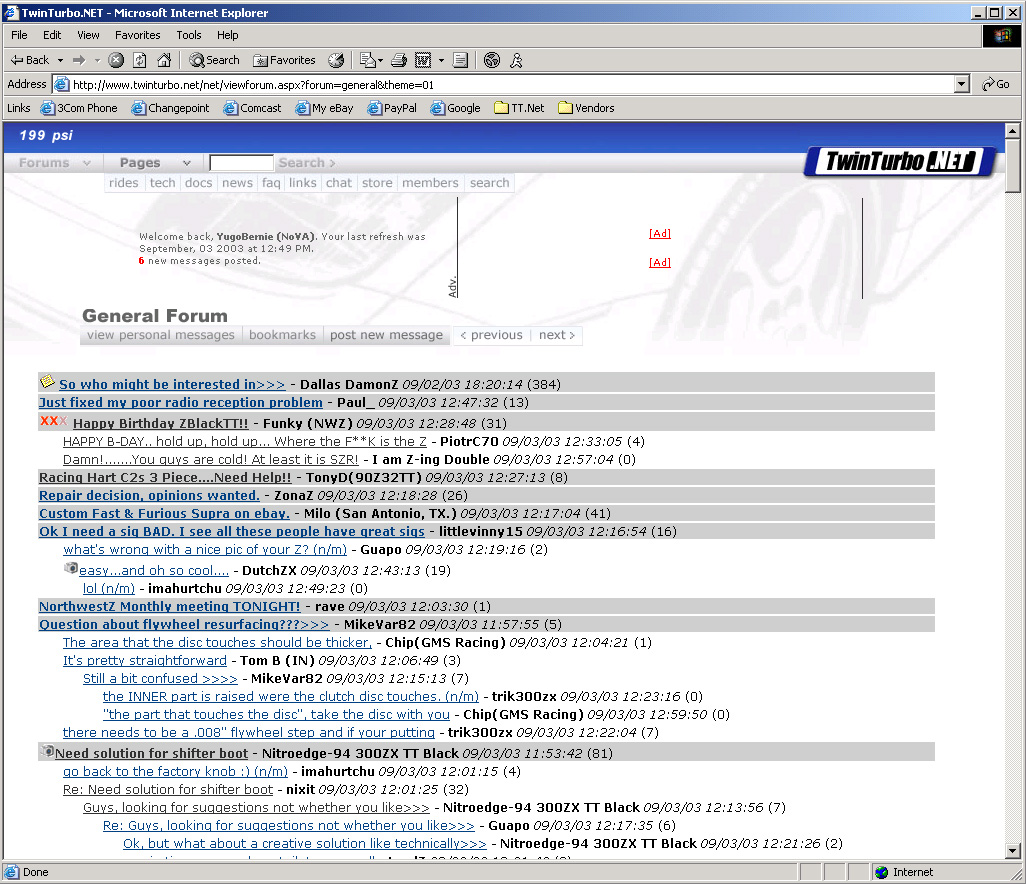1026x884 pixels.
Task: Open 'Repair decision, opinions wanted.' thread
Action: coord(149,496)
